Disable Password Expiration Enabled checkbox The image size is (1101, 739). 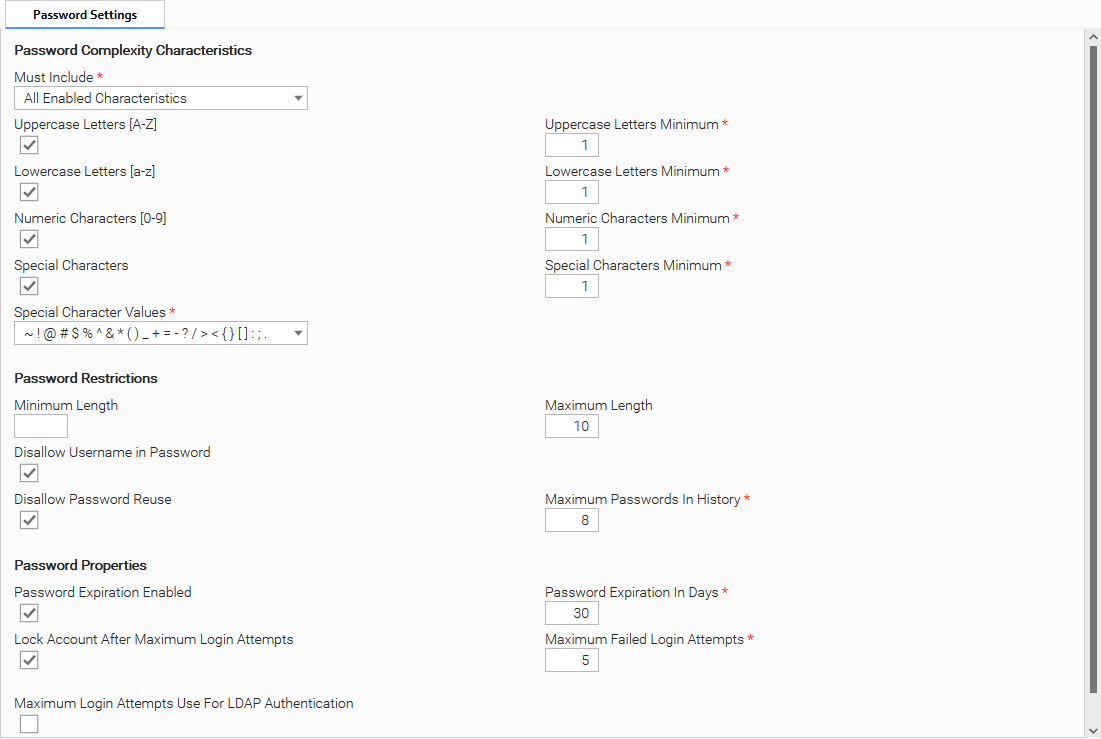(29, 613)
